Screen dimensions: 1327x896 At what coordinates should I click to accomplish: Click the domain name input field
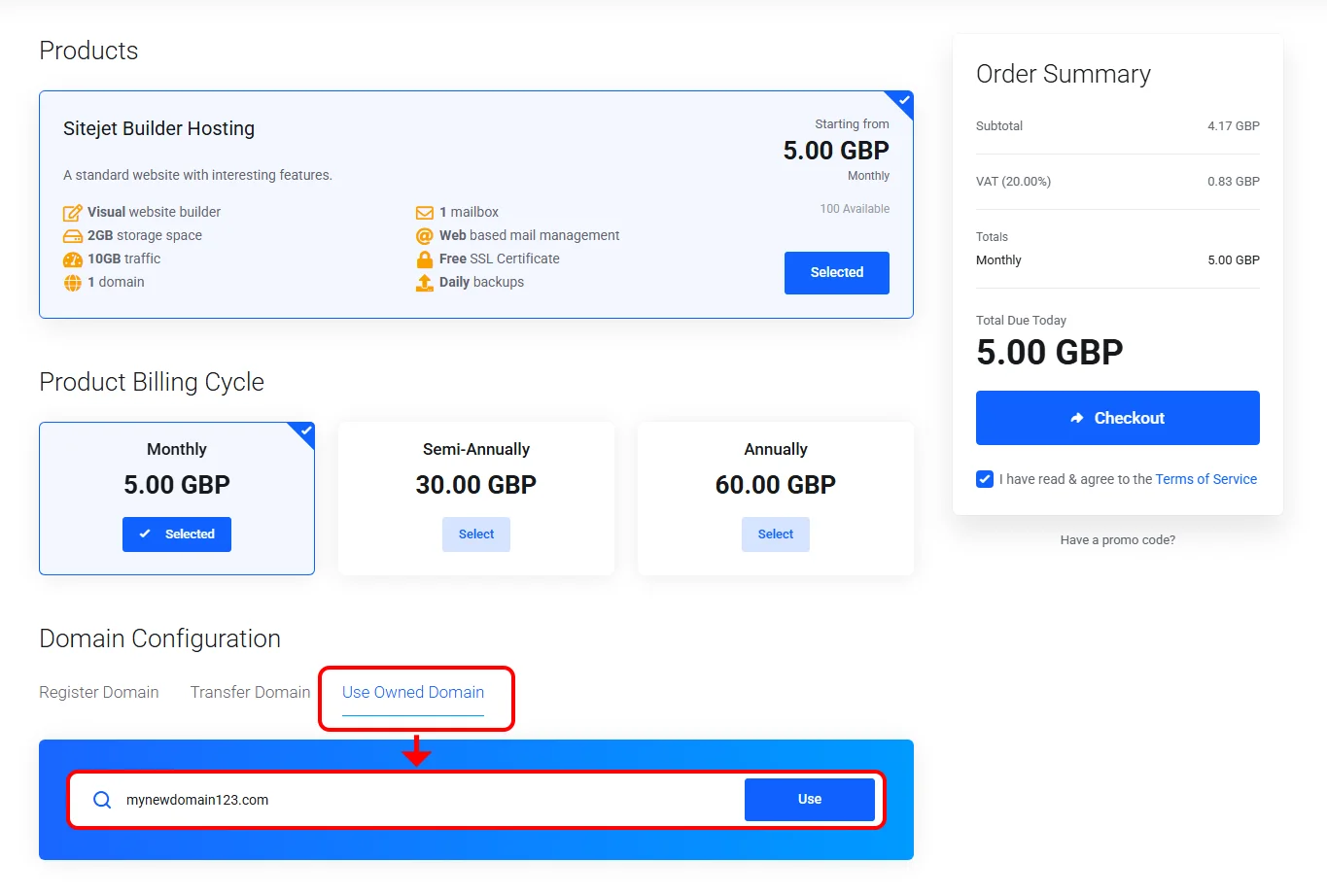428,800
